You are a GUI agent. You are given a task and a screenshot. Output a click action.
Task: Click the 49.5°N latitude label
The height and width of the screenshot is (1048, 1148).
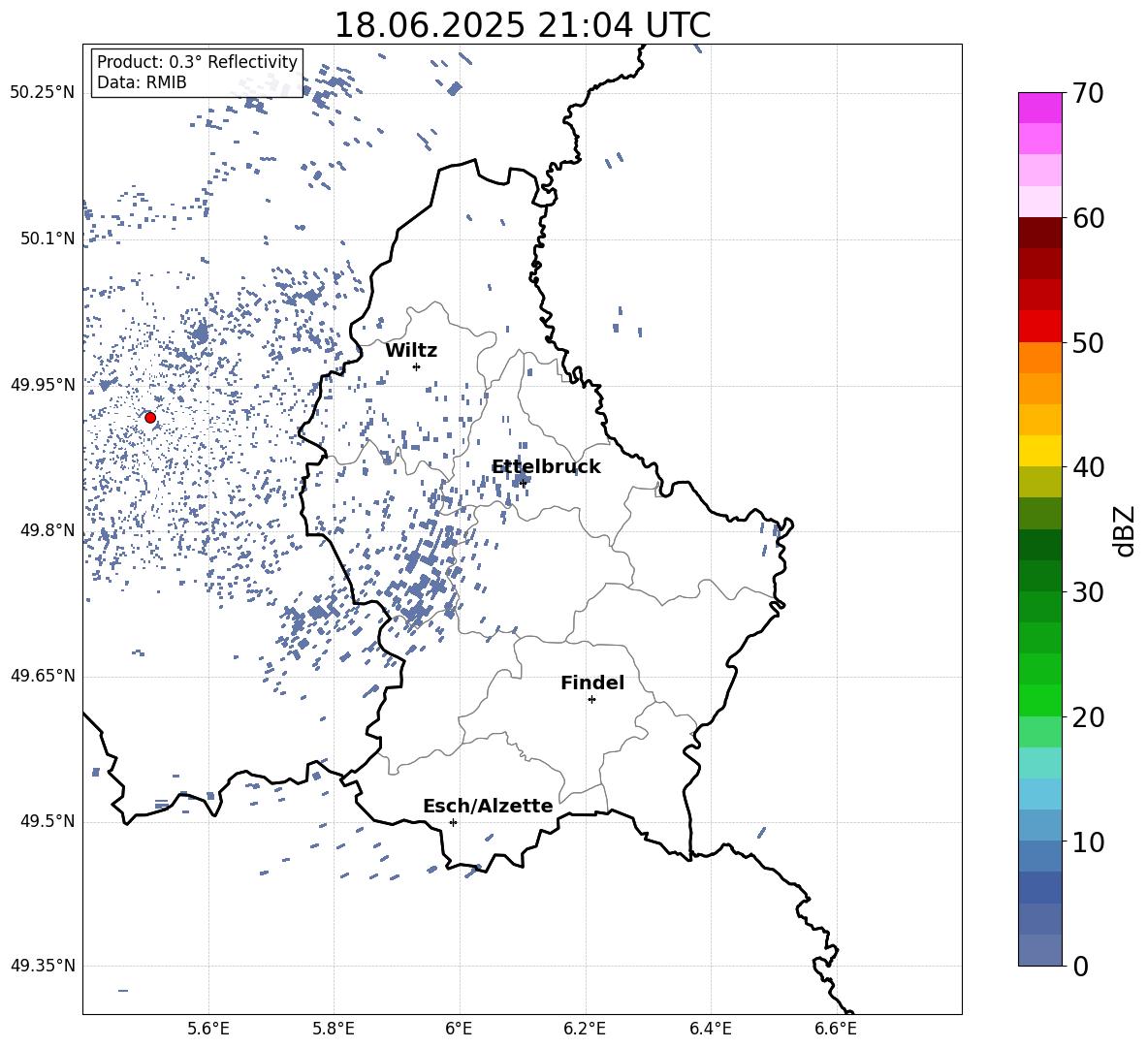(48, 821)
